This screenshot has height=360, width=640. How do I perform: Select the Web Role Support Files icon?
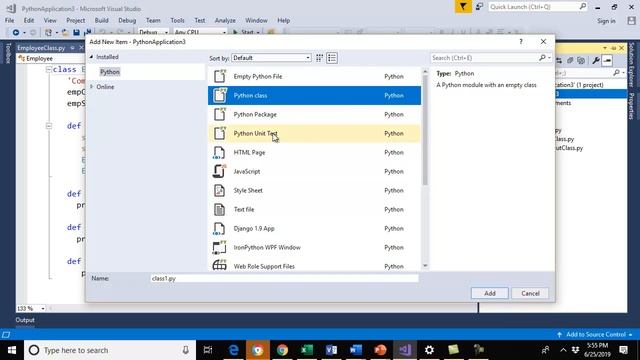click(219, 265)
